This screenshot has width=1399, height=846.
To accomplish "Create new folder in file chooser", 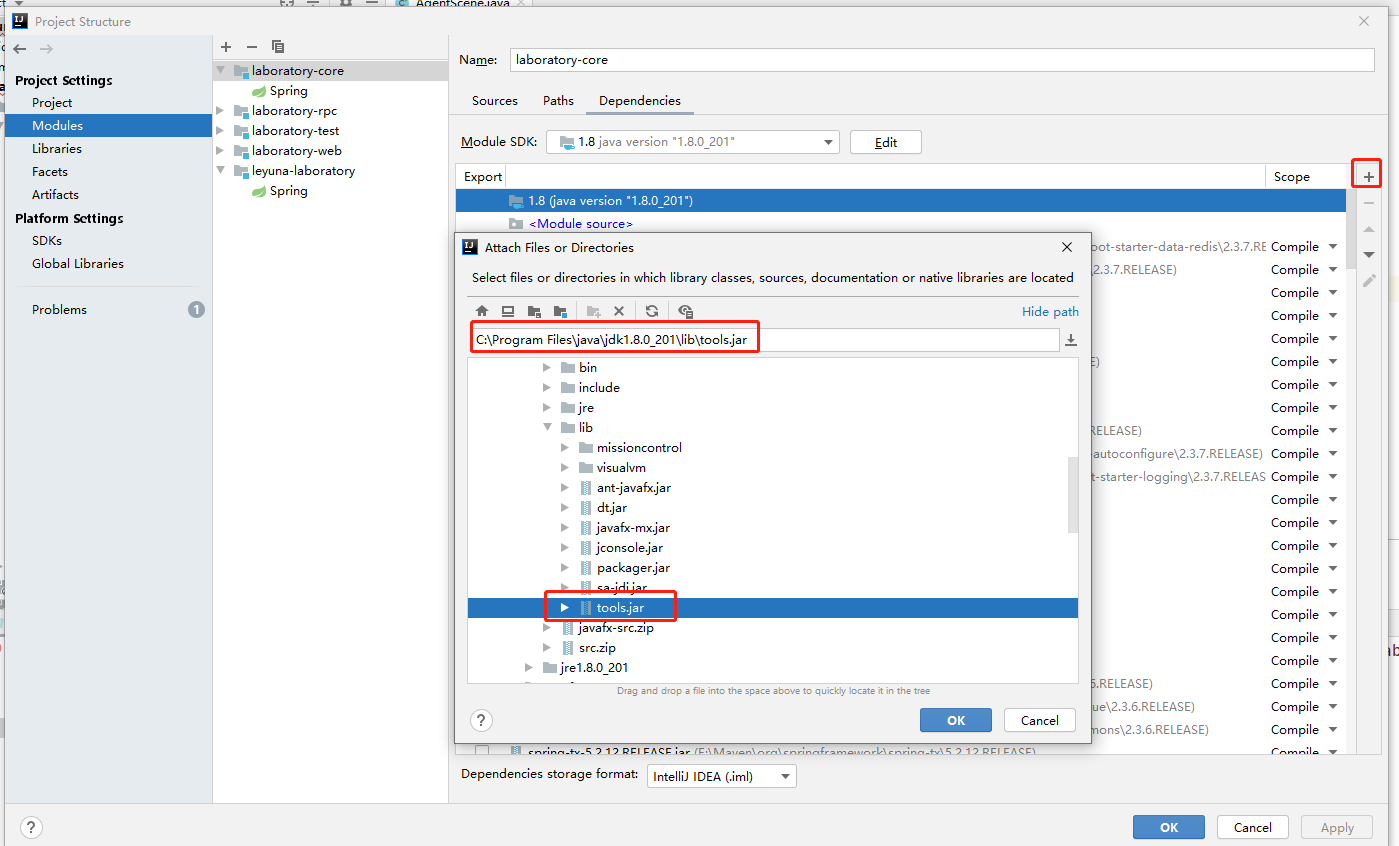I will (x=593, y=311).
